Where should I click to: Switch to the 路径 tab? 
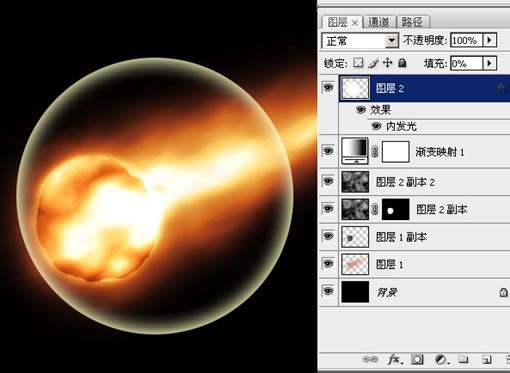click(413, 22)
